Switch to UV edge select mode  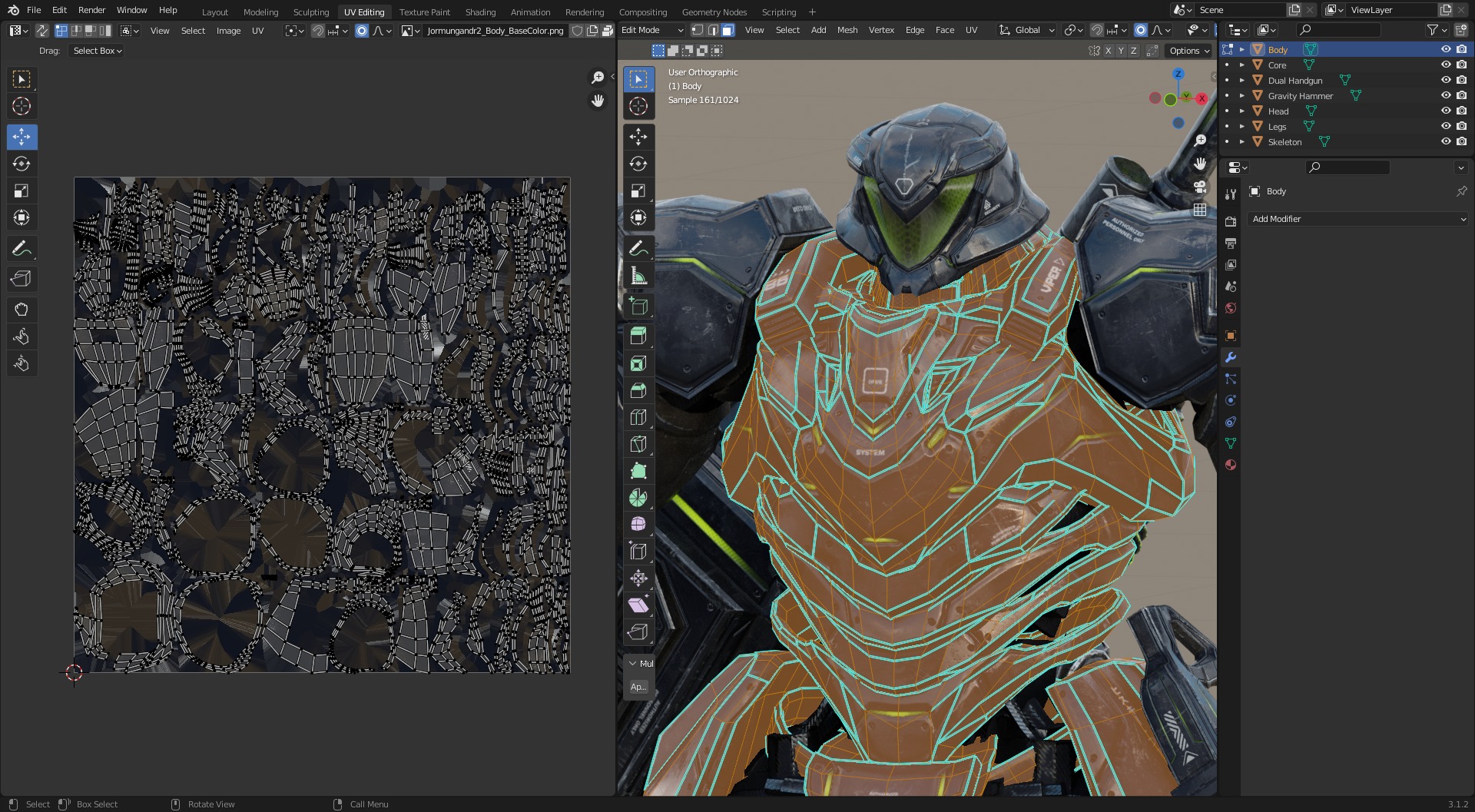click(75, 31)
